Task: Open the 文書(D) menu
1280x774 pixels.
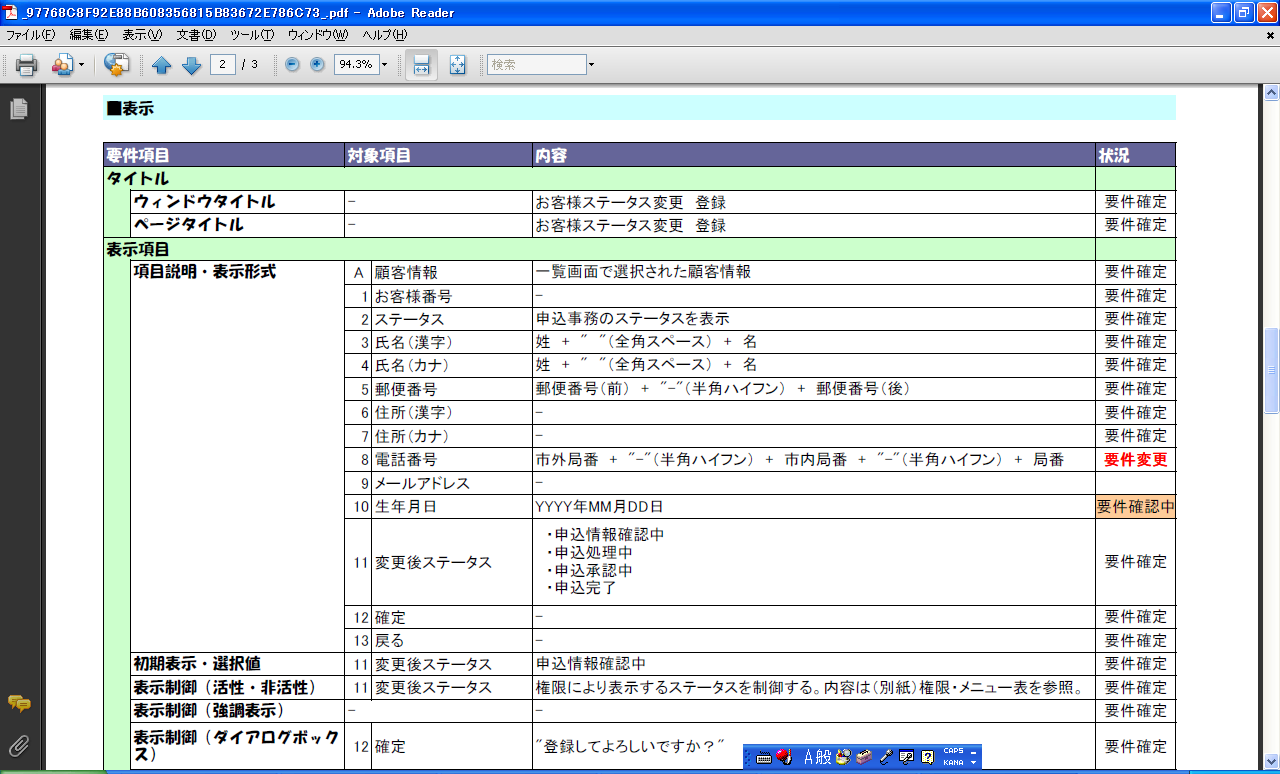Action: [196, 34]
